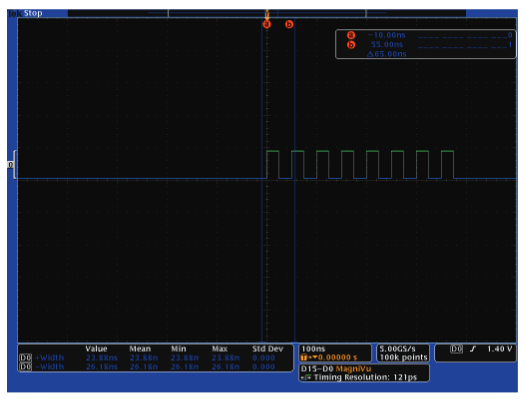This screenshot has height=399, width=526.
Task: Click the D0 badge beside -Width
Action: click(x=25, y=366)
